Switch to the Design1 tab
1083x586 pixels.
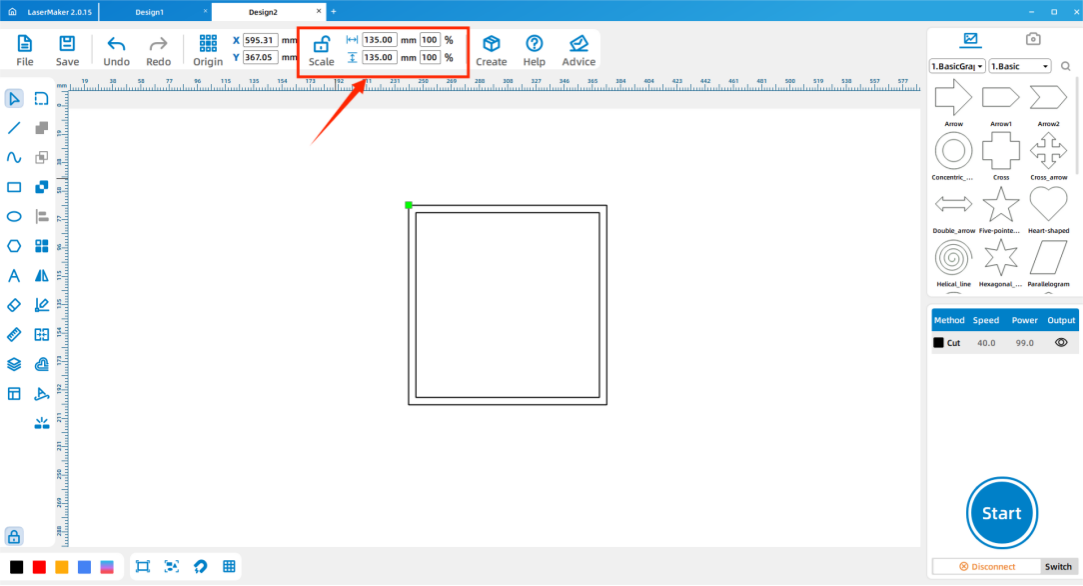click(x=149, y=12)
